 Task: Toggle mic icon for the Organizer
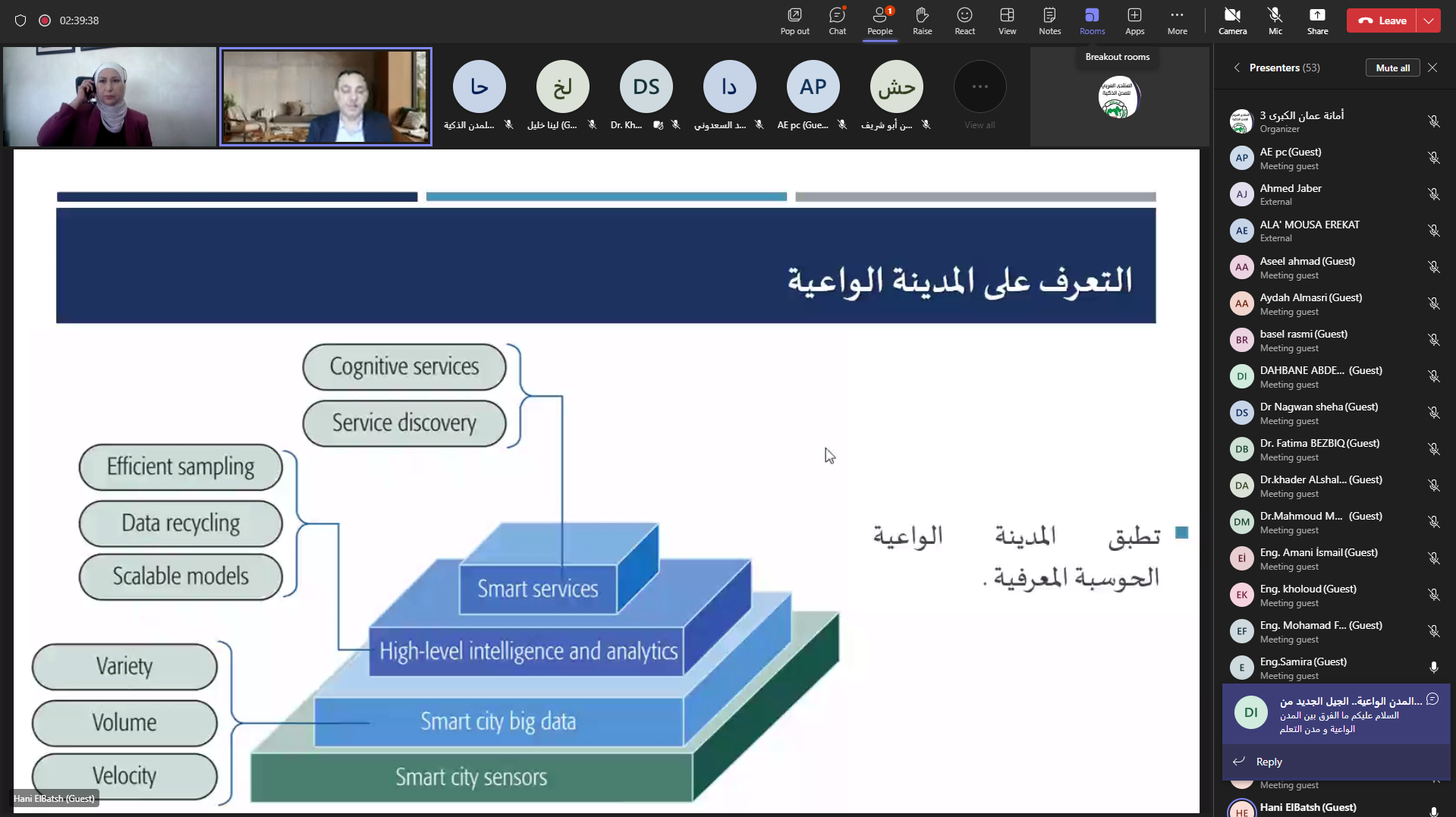1433,121
